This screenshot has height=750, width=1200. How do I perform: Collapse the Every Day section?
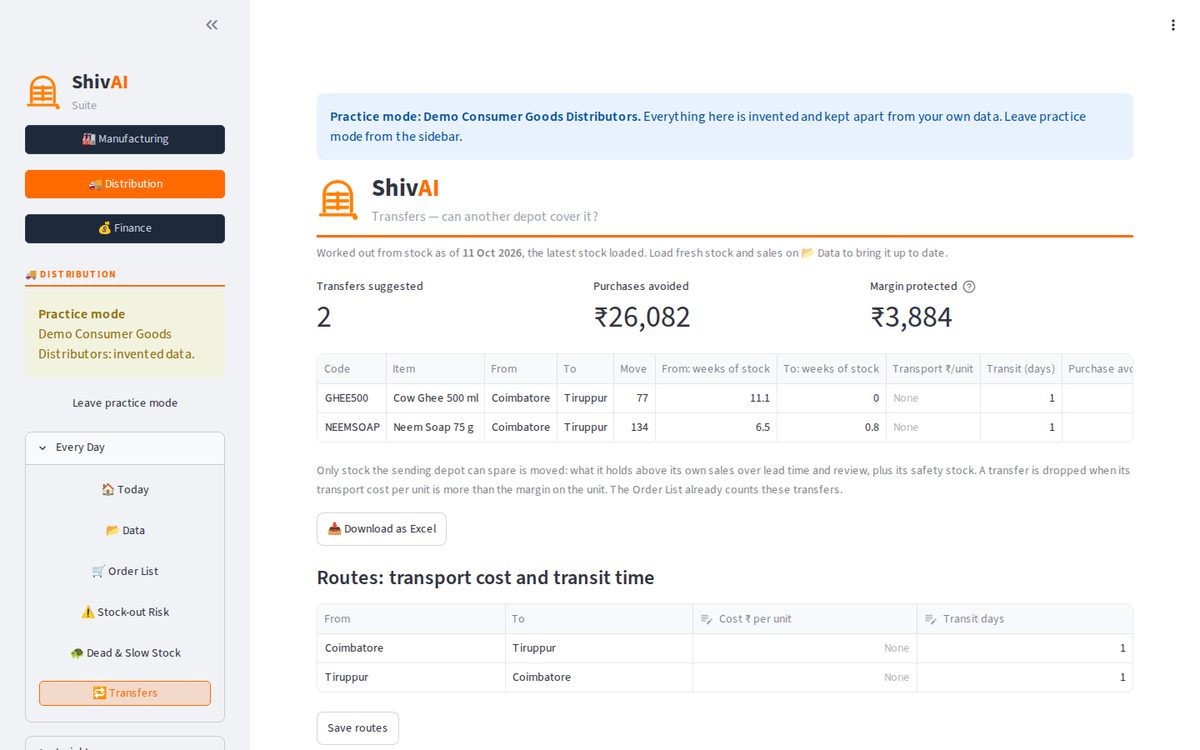click(x=125, y=448)
